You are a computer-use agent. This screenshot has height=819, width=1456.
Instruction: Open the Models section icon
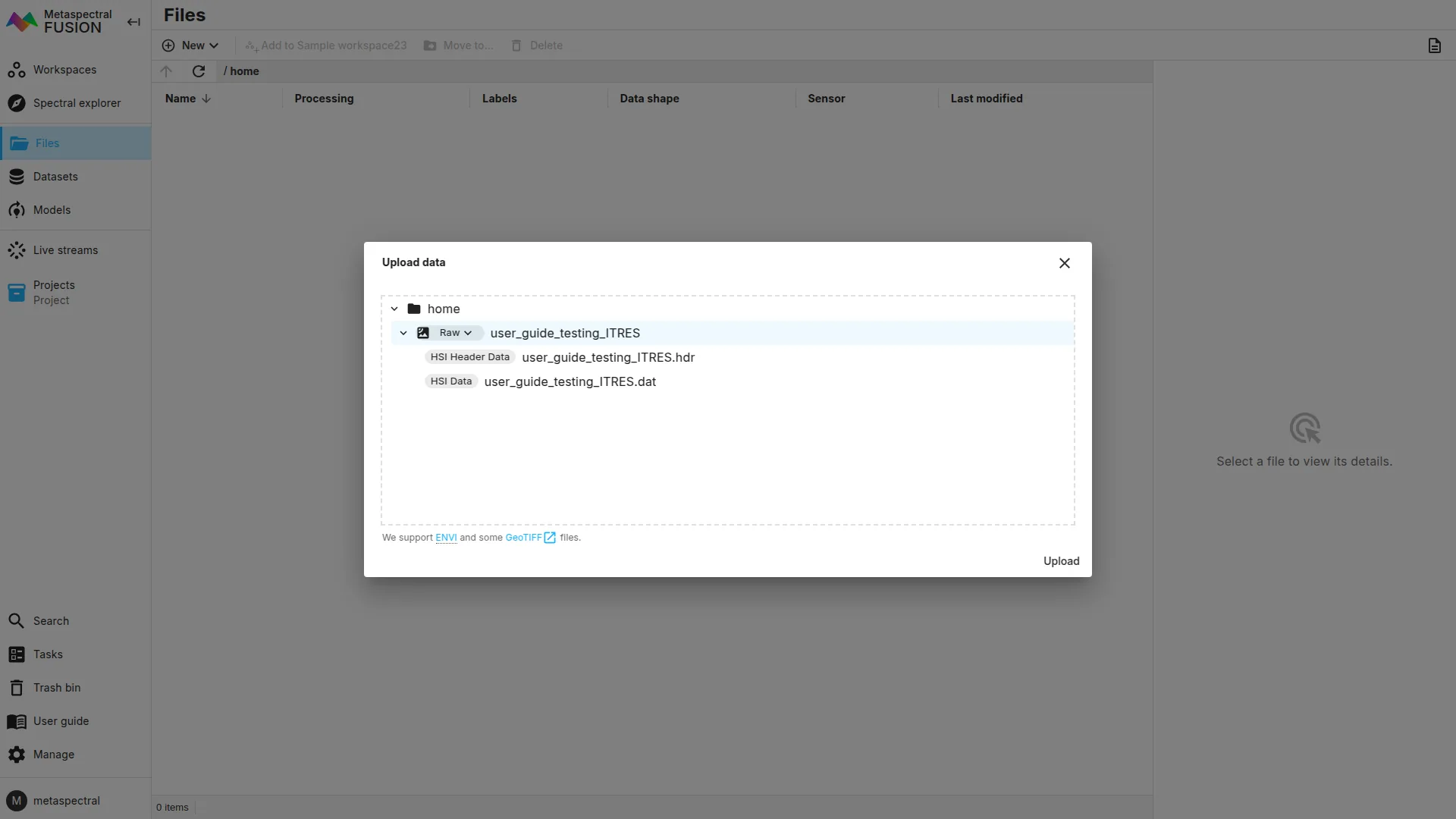coord(17,210)
